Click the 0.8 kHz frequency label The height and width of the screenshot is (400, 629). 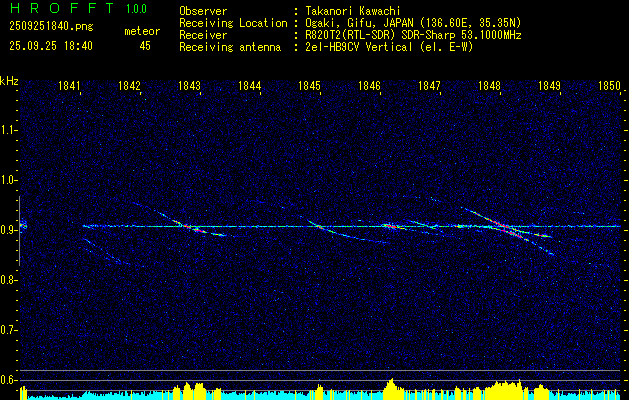(7, 280)
